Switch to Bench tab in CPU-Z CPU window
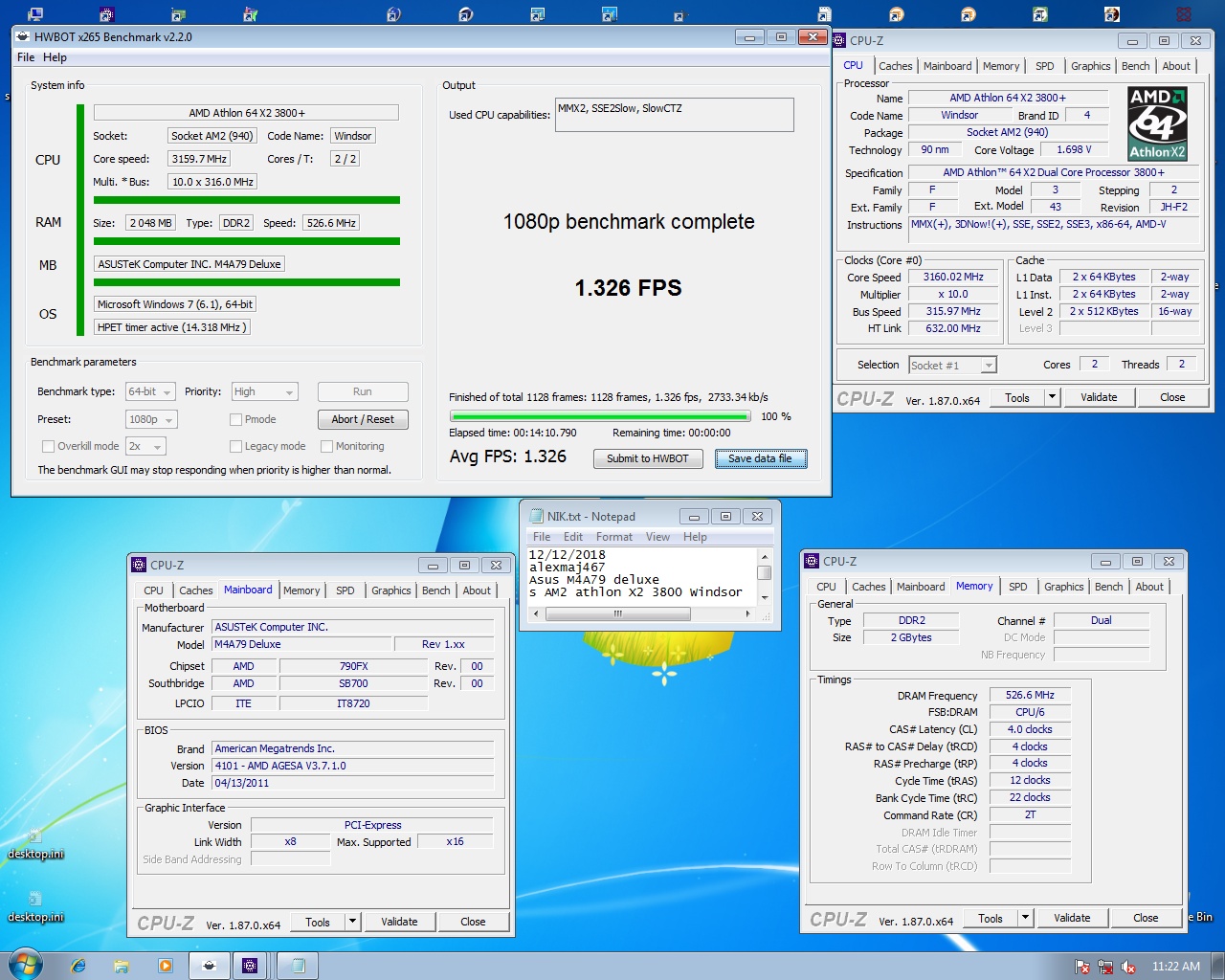1225x980 pixels. pos(1136,66)
